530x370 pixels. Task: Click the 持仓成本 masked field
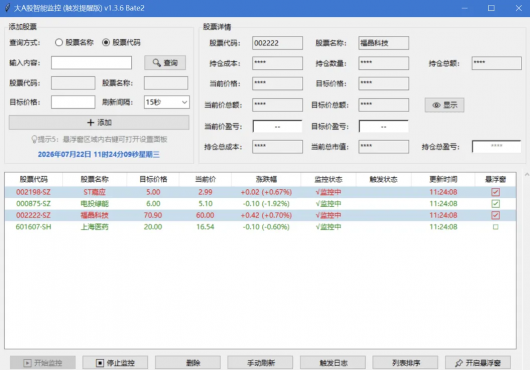pyautogui.click(x=277, y=63)
